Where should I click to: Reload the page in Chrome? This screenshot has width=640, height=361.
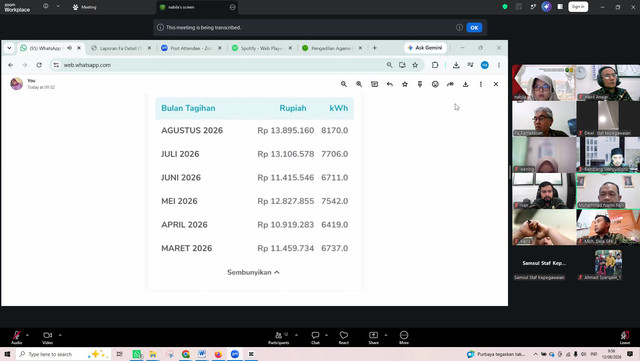coord(39,65)
